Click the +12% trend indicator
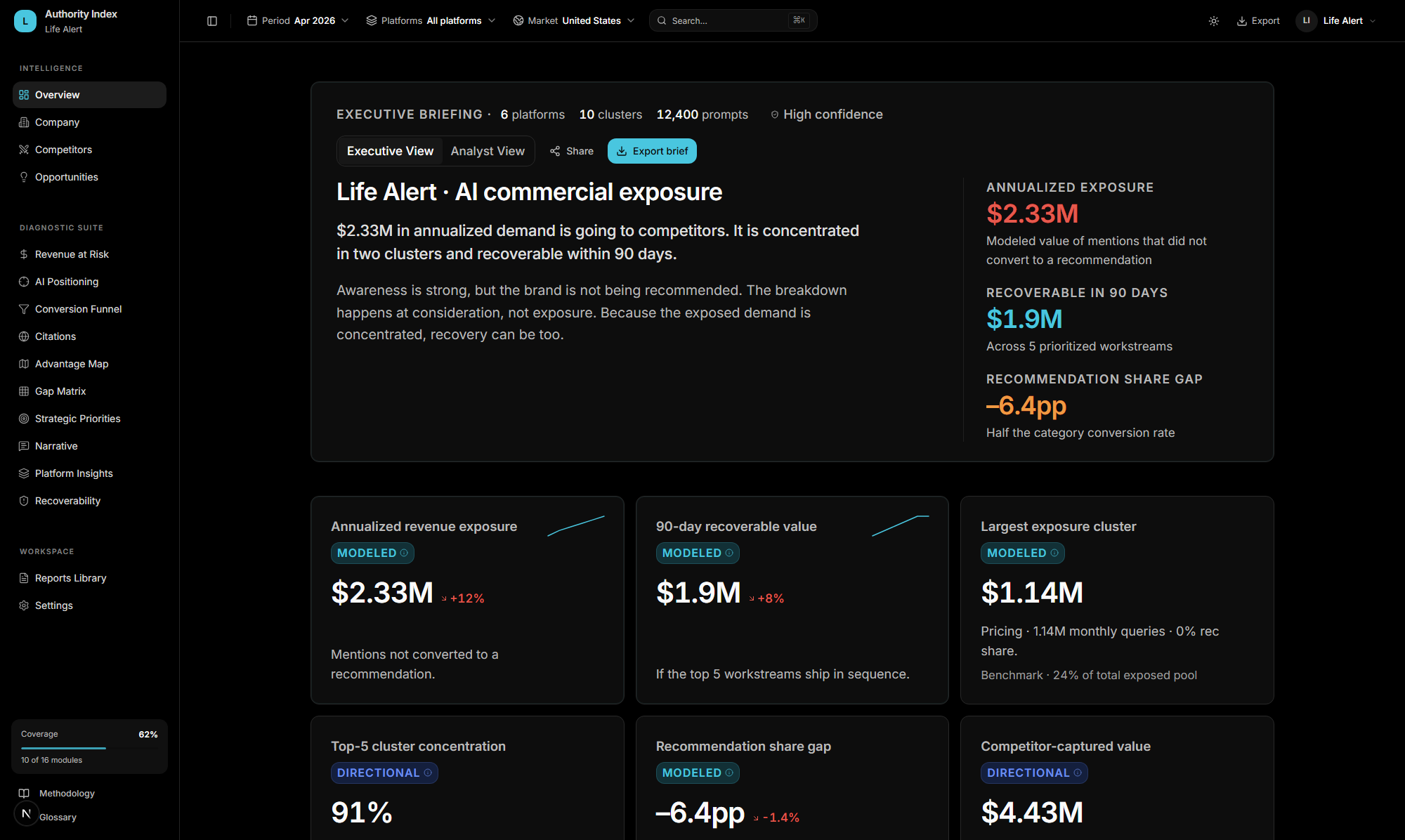Viewport: 1405px width, 840px height. (463, 598)
